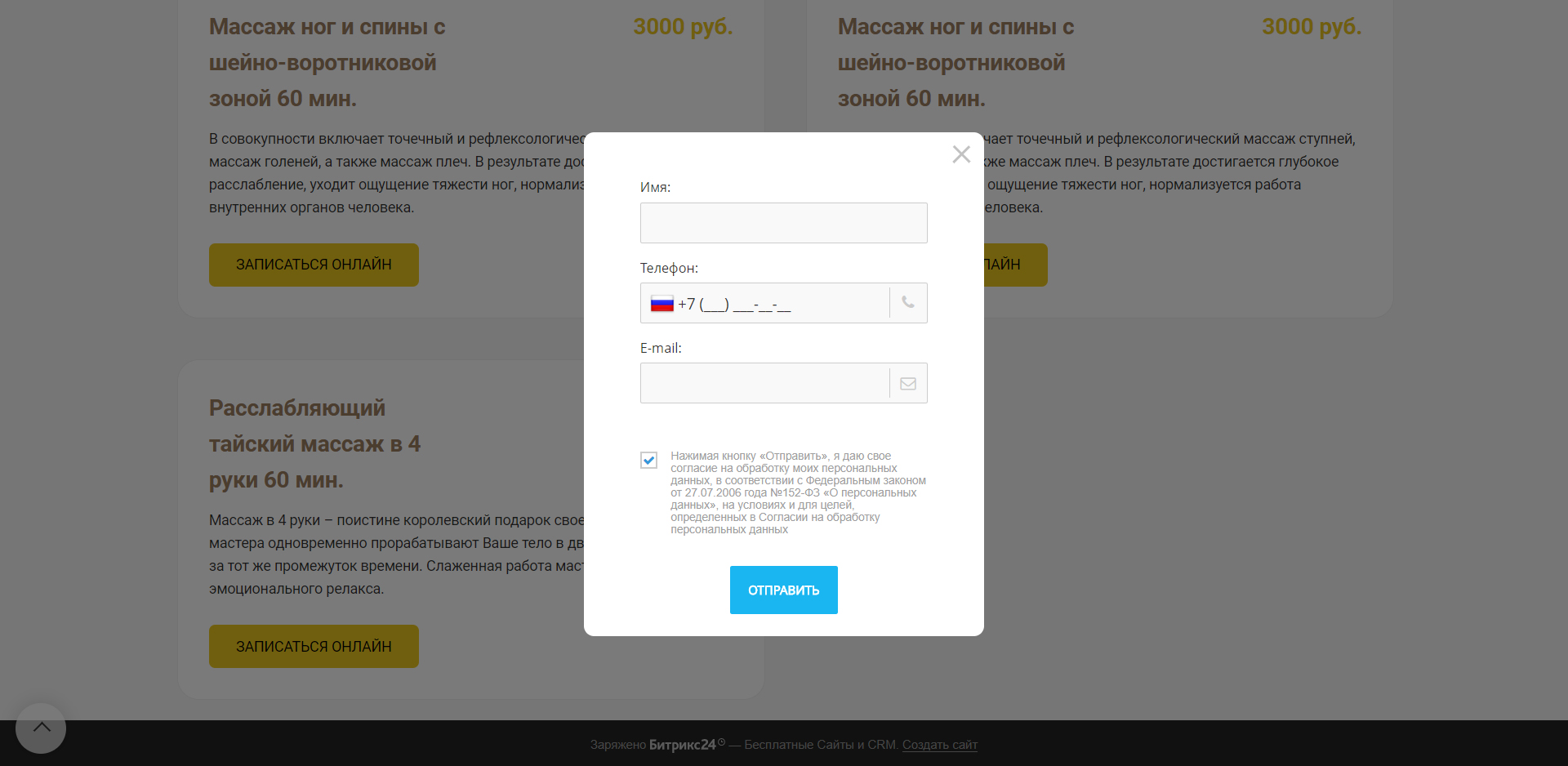Click ЗАПИСАТЬСЯ ОНЛАЙН under the four-hands massage
This screenshot has width=1568, height=766.
pos(314,646)
